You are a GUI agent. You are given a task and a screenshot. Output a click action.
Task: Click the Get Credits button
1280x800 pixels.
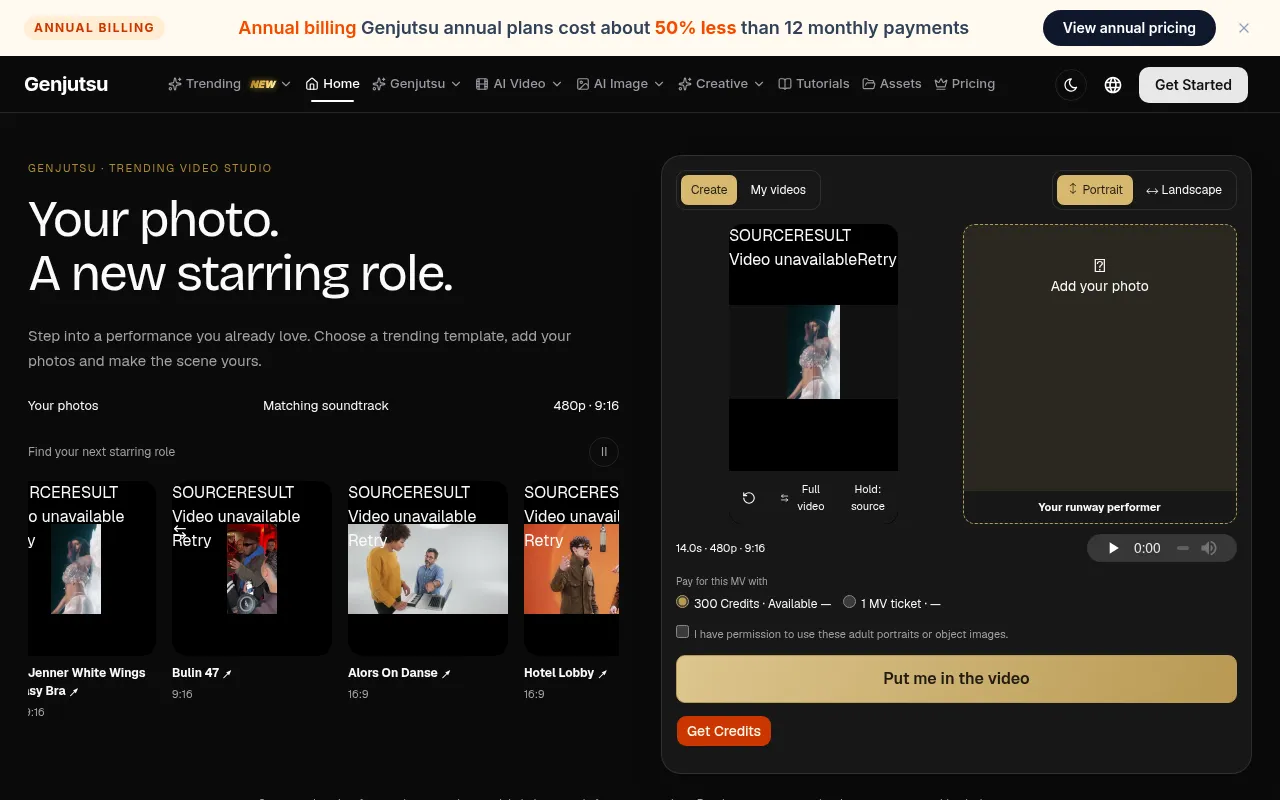[724, 731]
